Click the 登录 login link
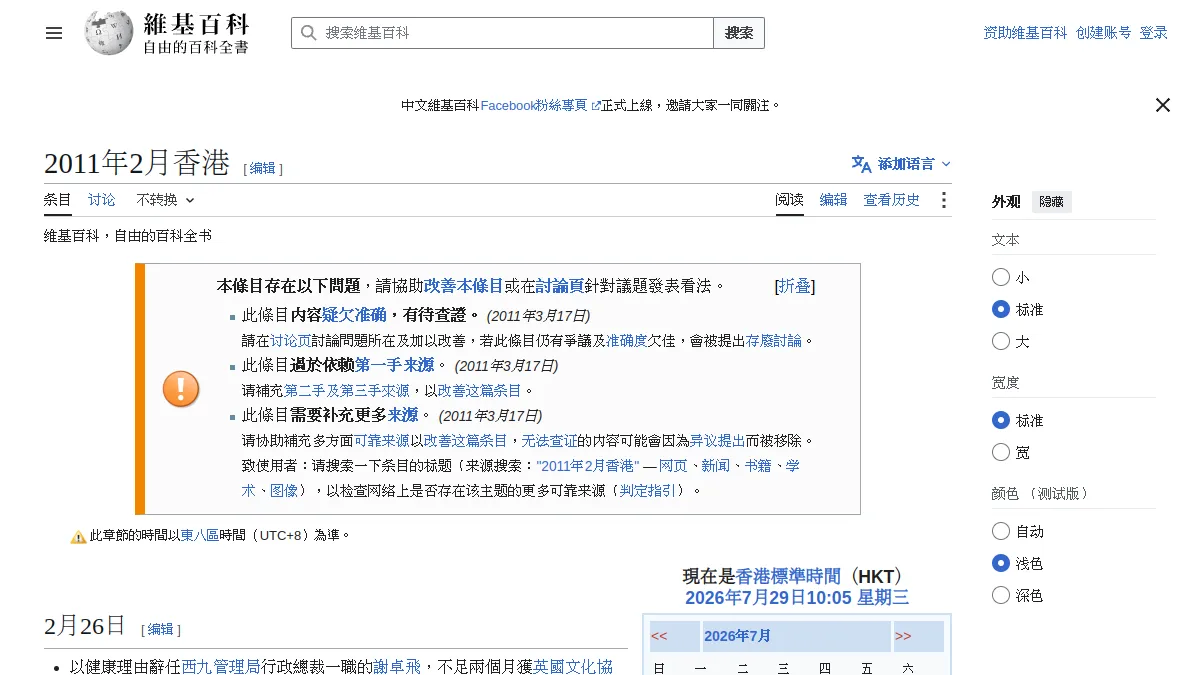1200x675 pixels. [x=1154, y=33]
